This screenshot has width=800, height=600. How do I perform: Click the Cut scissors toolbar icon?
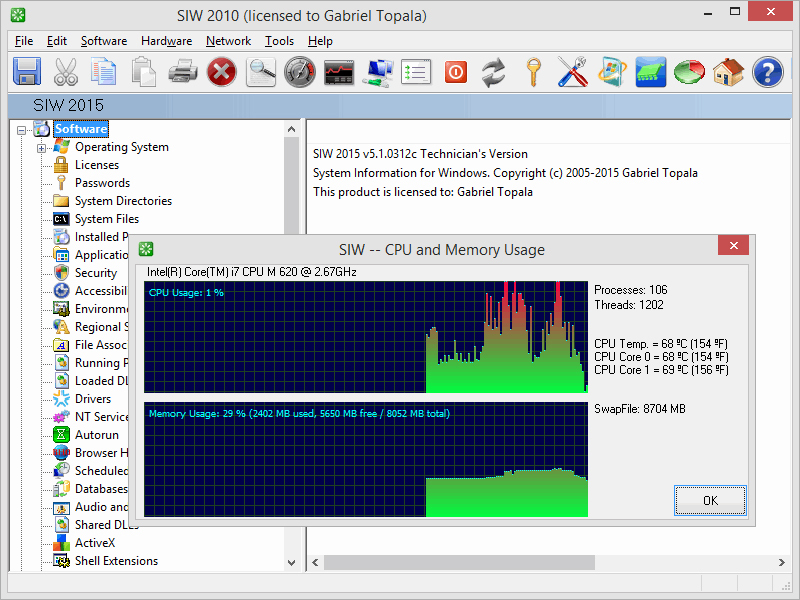coord(66,72)
